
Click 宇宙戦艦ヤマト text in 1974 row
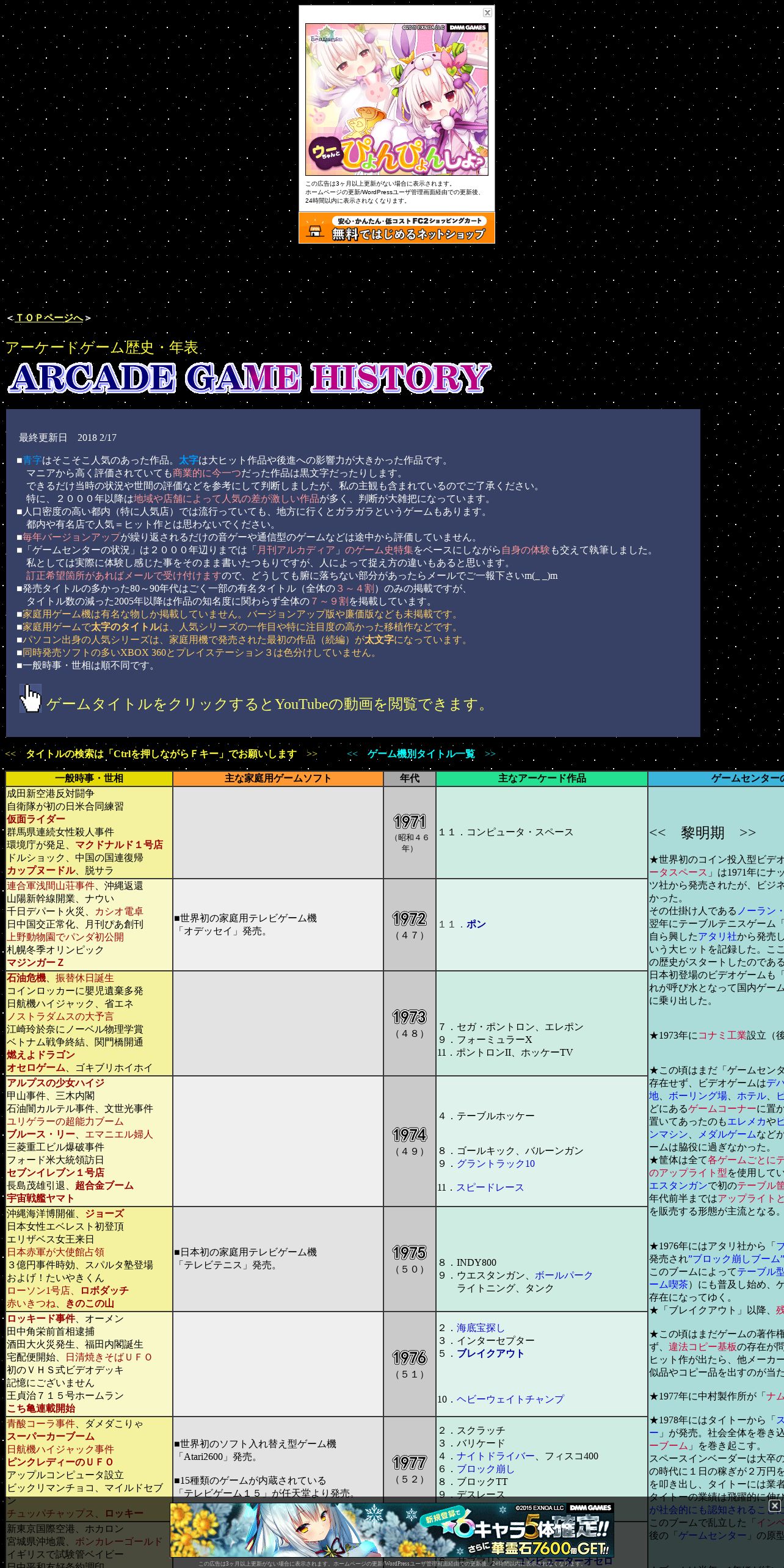(x=41, y=1199)
